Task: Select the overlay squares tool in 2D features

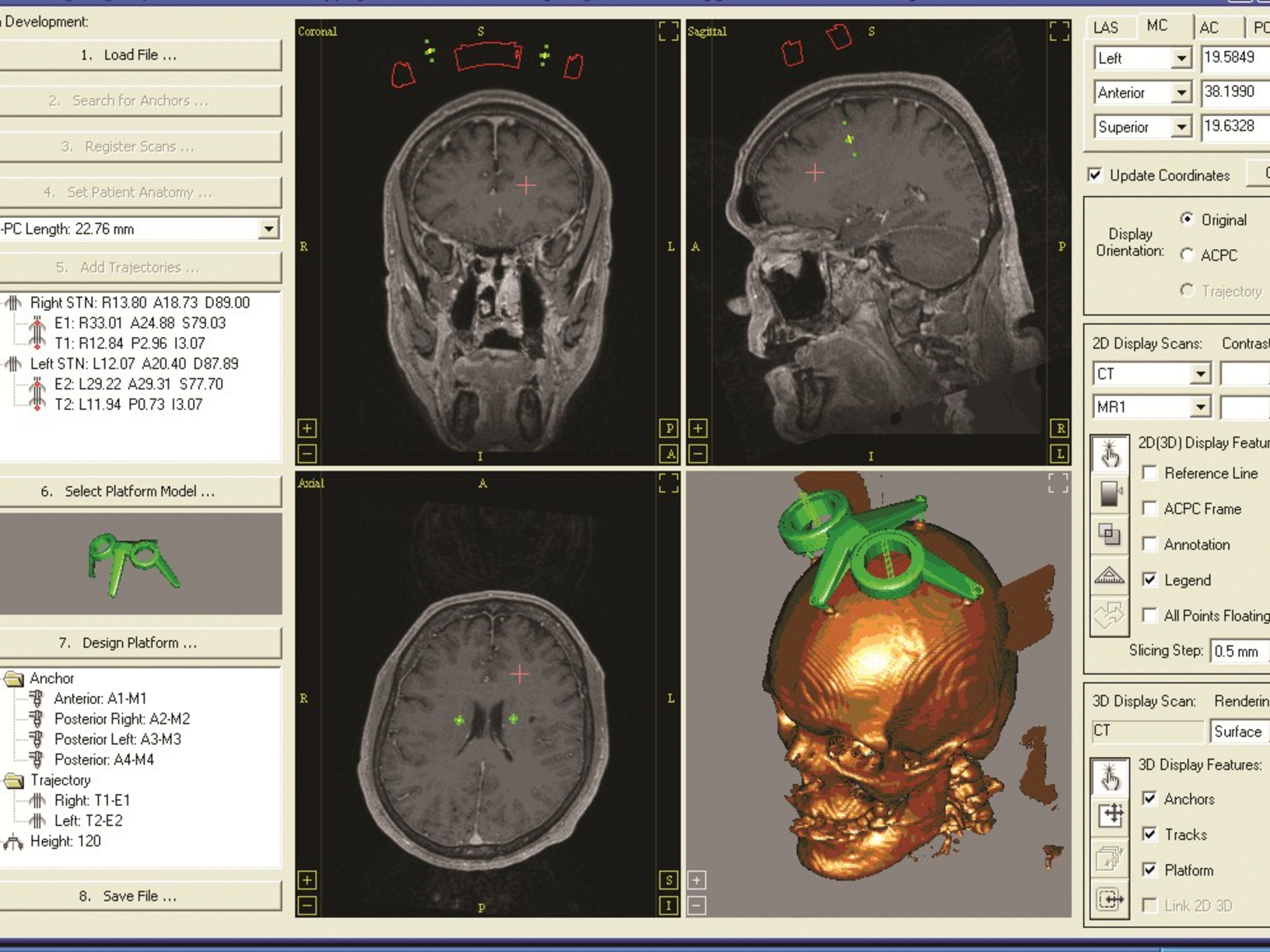Action: coord(1109,534)
